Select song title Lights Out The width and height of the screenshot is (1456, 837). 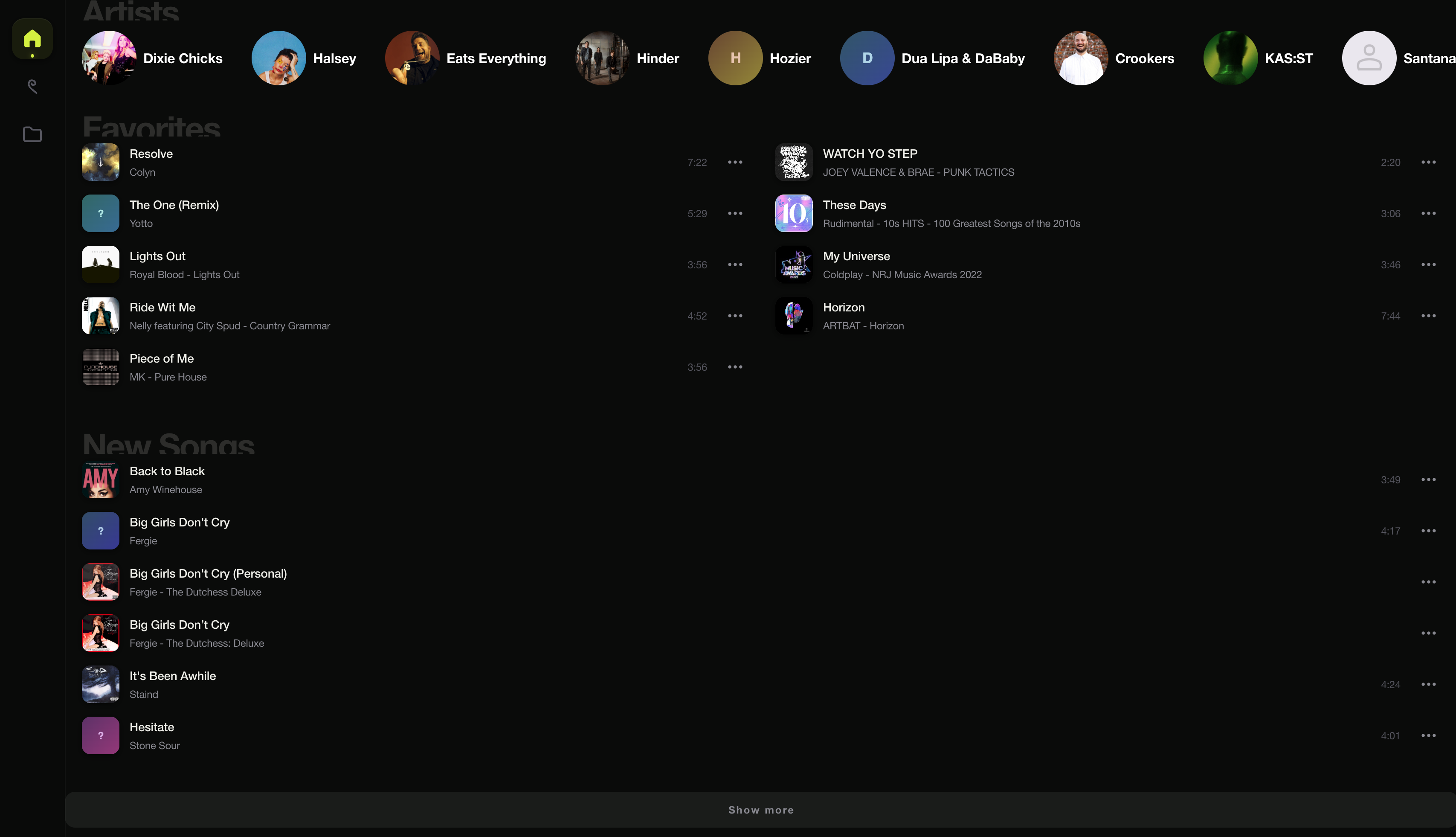coord(157,256)
